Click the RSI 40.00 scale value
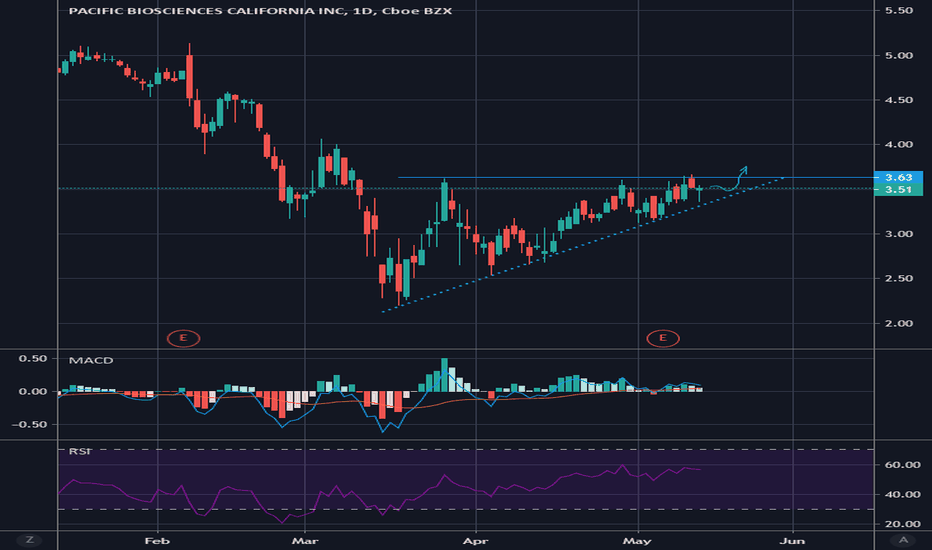 902,495
